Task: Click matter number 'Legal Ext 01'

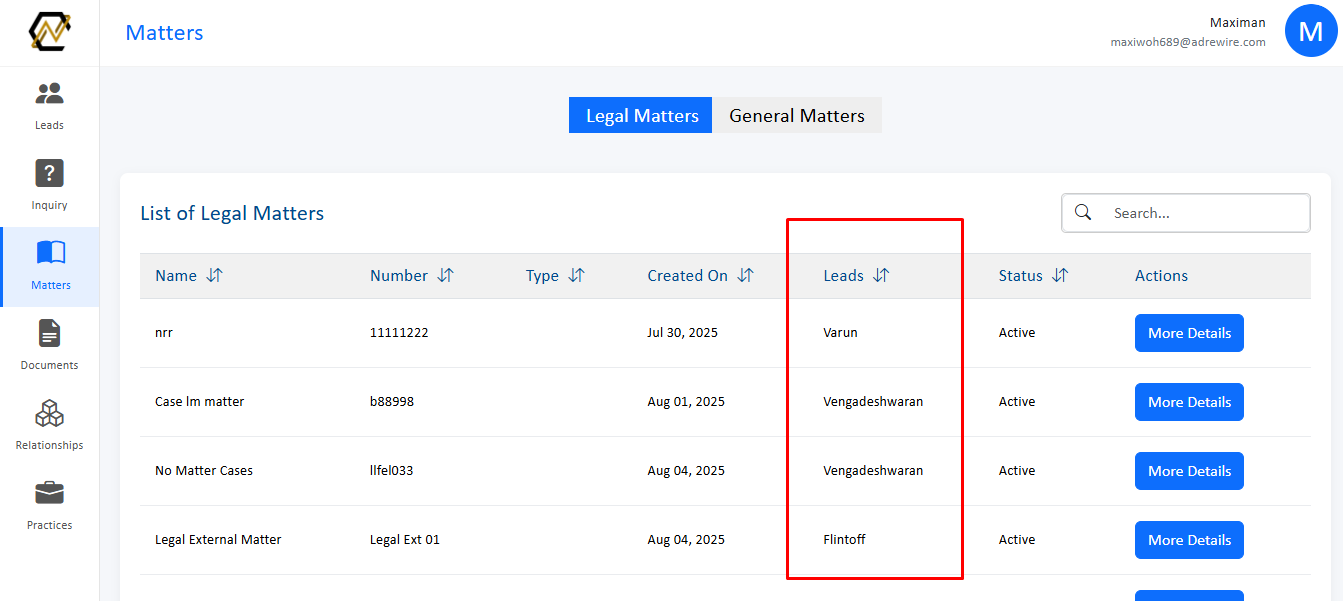Action: pos(405,540)
